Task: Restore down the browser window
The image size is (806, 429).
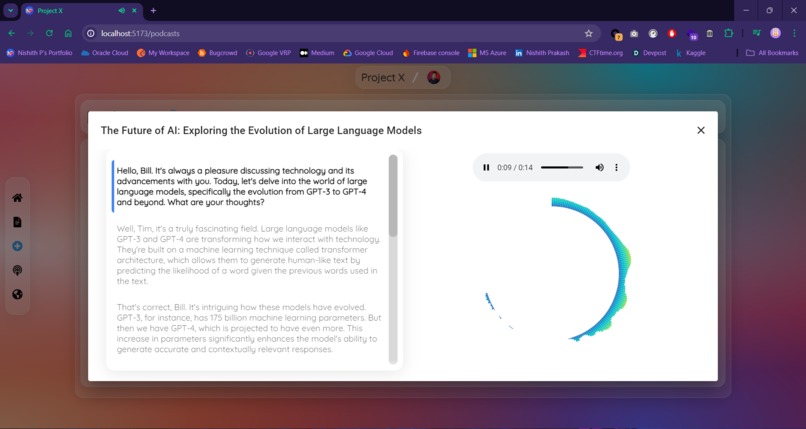Action: tap(770, 10)
